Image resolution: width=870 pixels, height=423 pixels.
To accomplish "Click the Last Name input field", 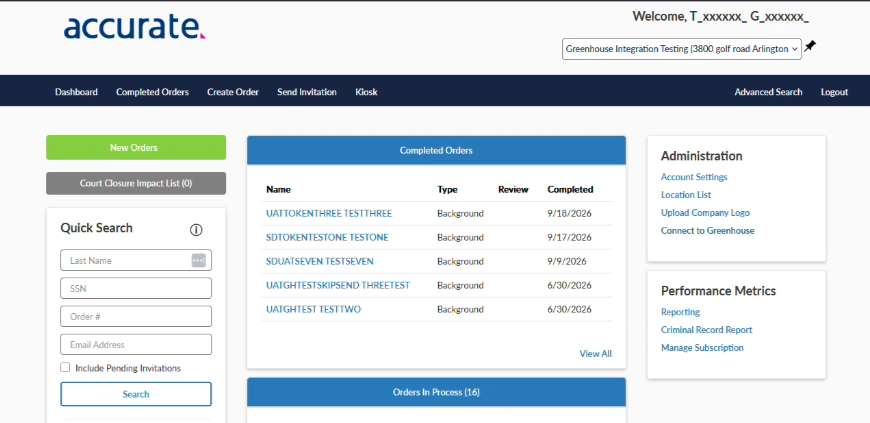I will pos(136,260).
